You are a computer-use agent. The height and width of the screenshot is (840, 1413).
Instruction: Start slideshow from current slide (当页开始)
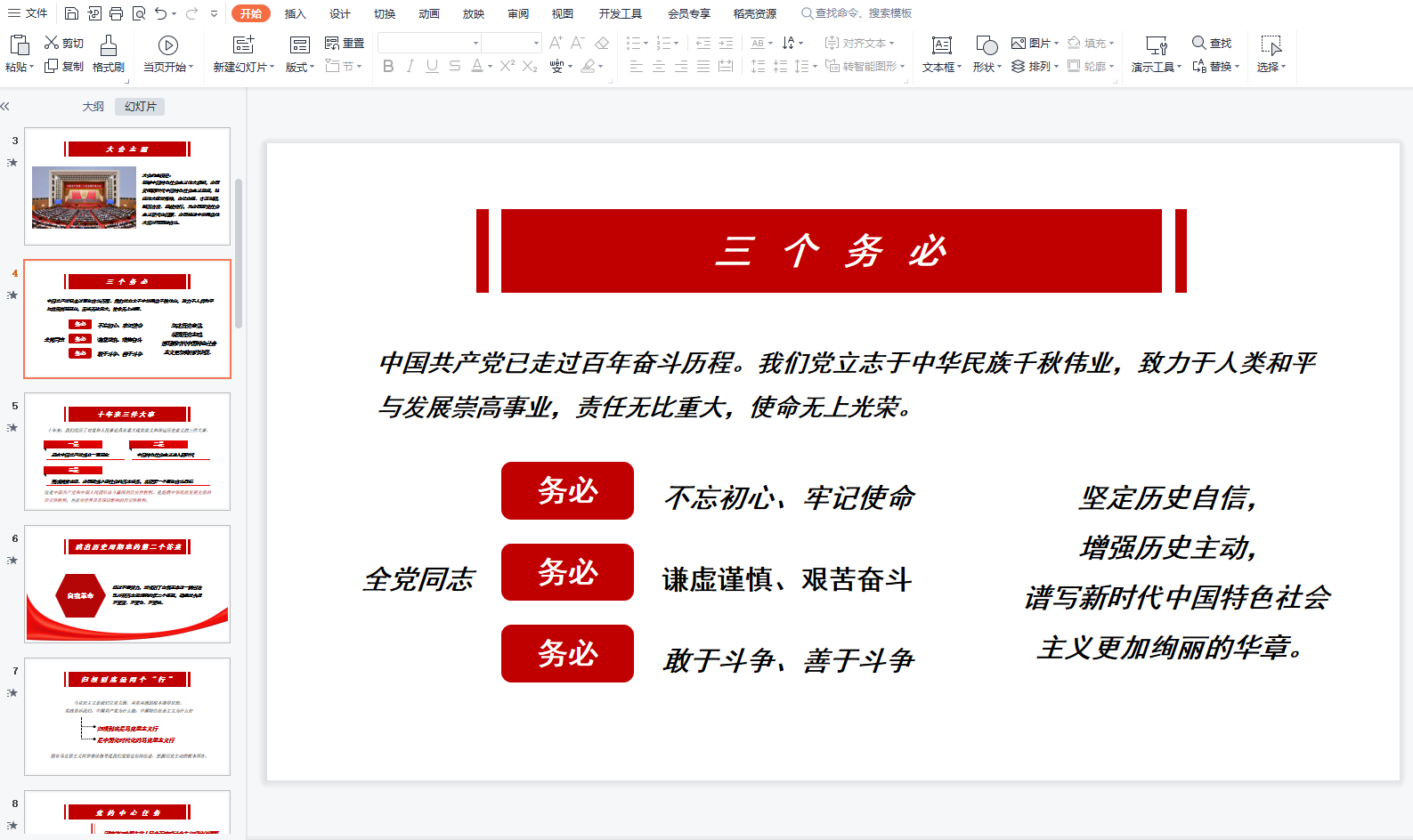click(167, 54)
